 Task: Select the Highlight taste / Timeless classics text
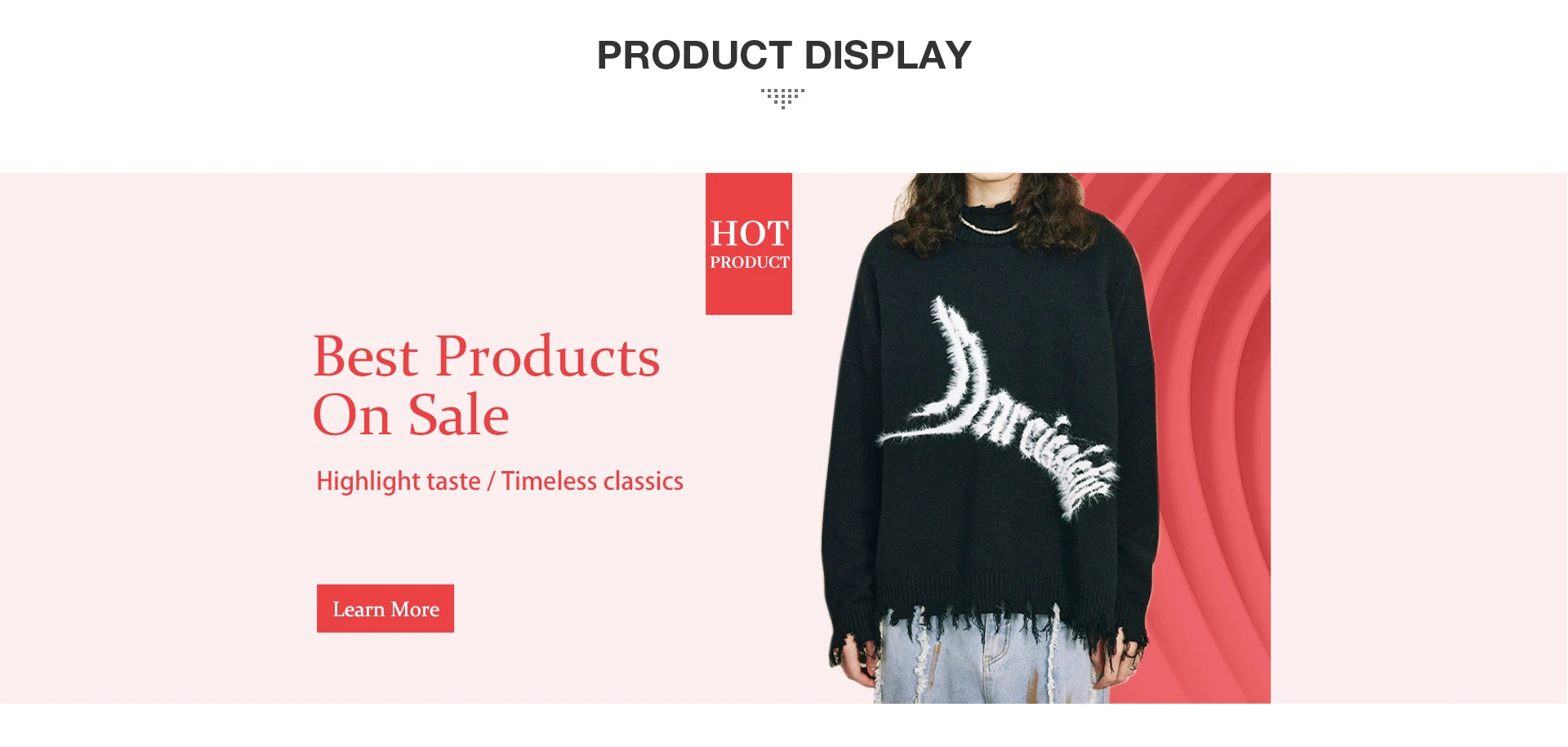(500, 481)
